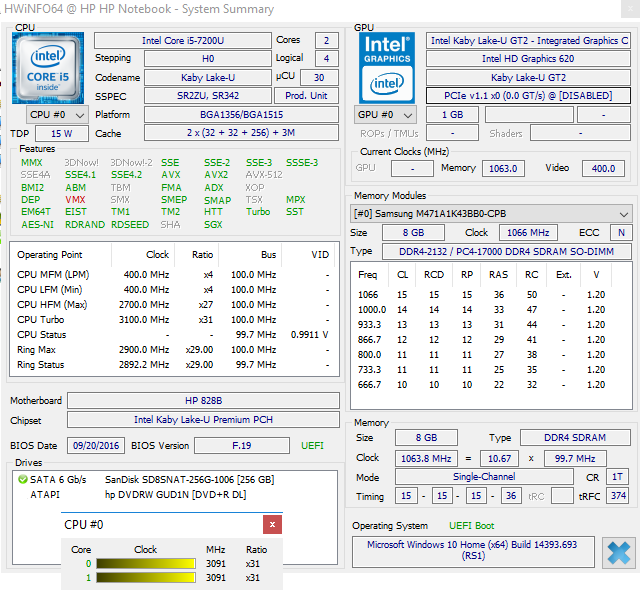
Task: Click the module Clock 1066 MHz field
Action: pos(528,233)
